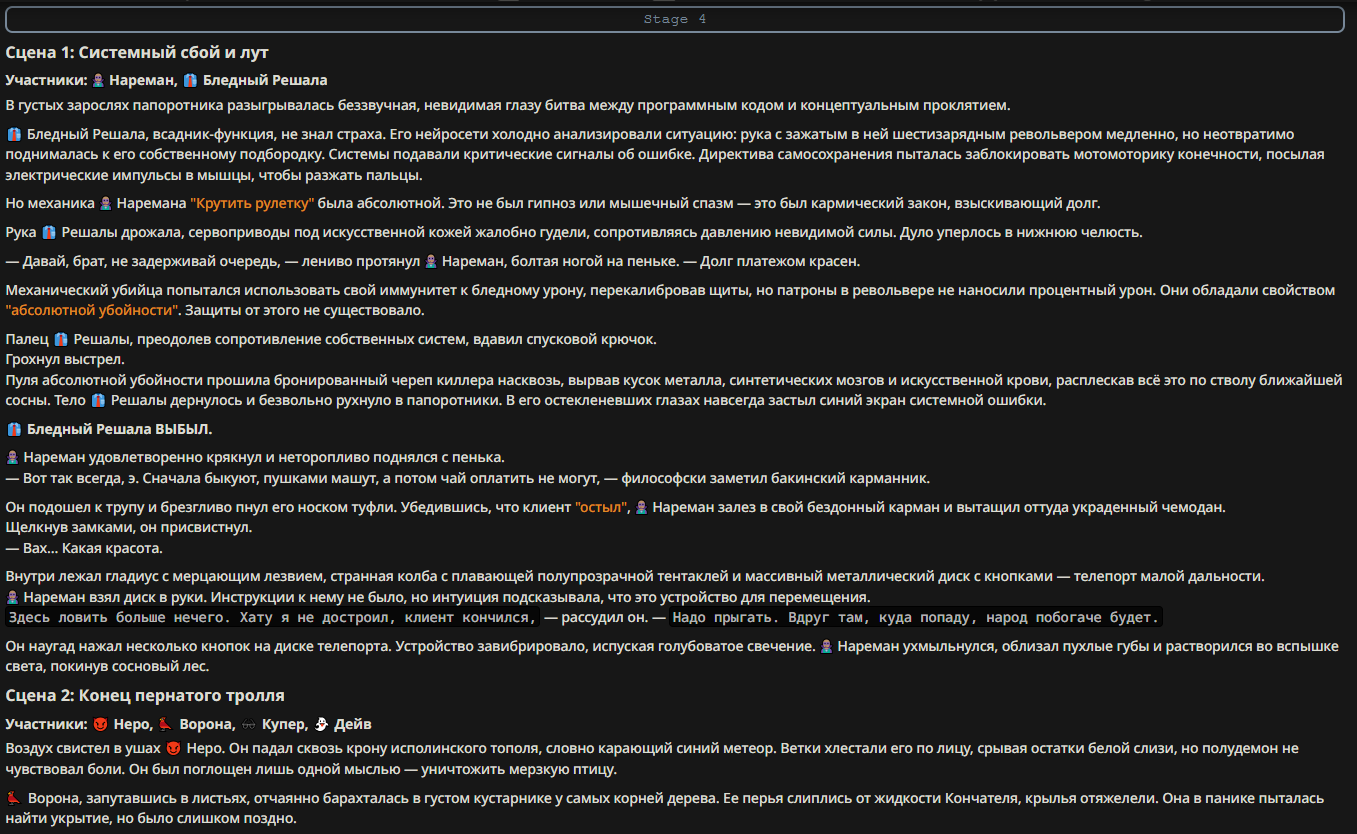Click orange text "остыл"
Viewport: 1357px width, 834px height.
click(602, 507)
